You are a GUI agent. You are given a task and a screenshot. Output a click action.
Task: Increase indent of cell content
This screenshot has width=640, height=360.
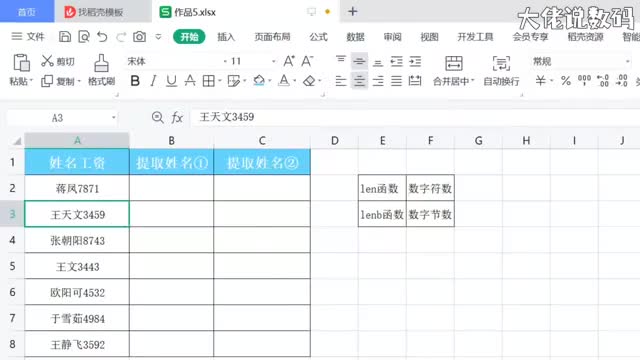[x=415, y=61]
